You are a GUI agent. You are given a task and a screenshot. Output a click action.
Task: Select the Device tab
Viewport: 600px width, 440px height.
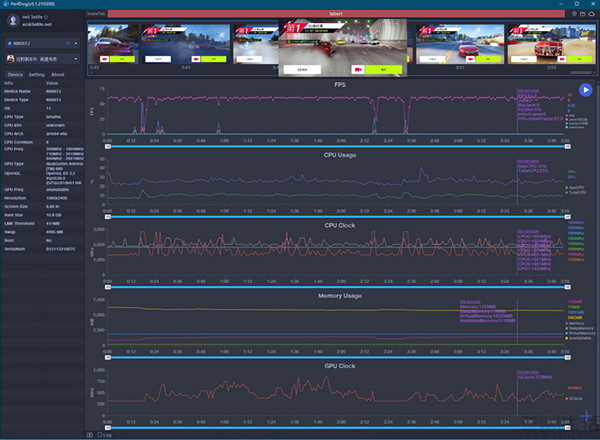15,74
